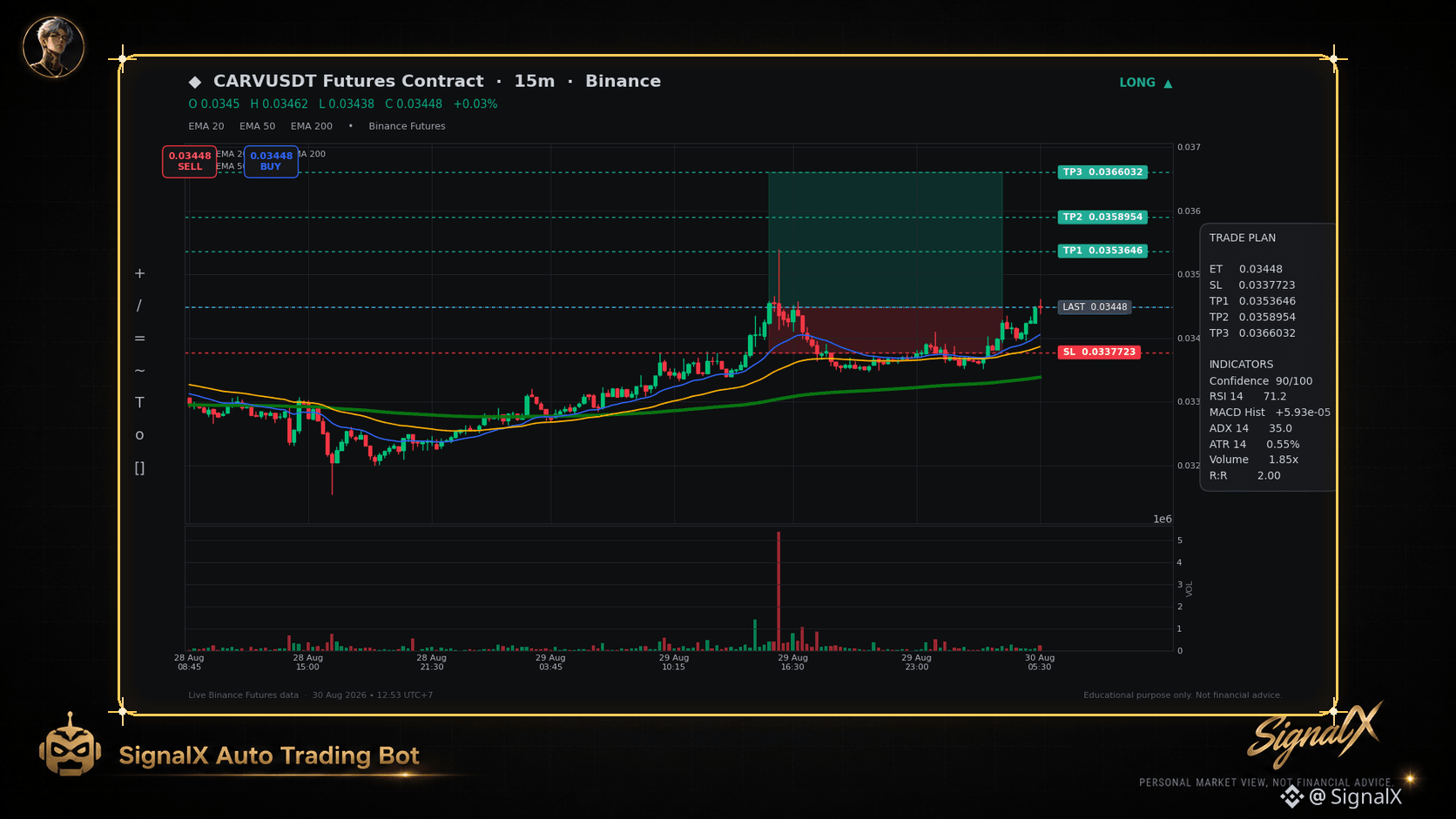Click the 0.032 price axis label

[x=1189, y=466]
